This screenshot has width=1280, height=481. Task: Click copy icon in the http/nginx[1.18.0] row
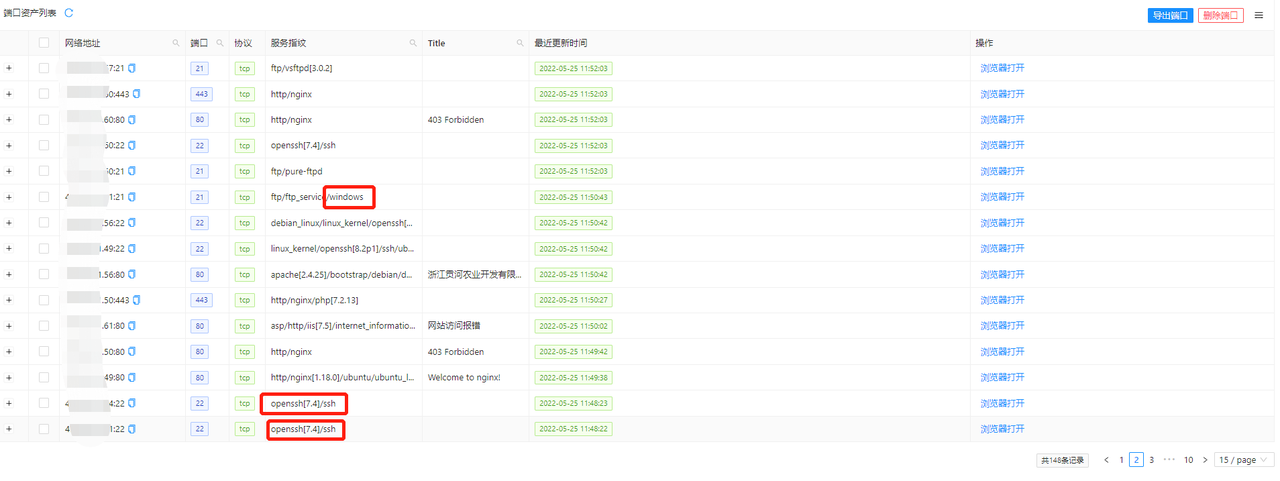(132, 378)
